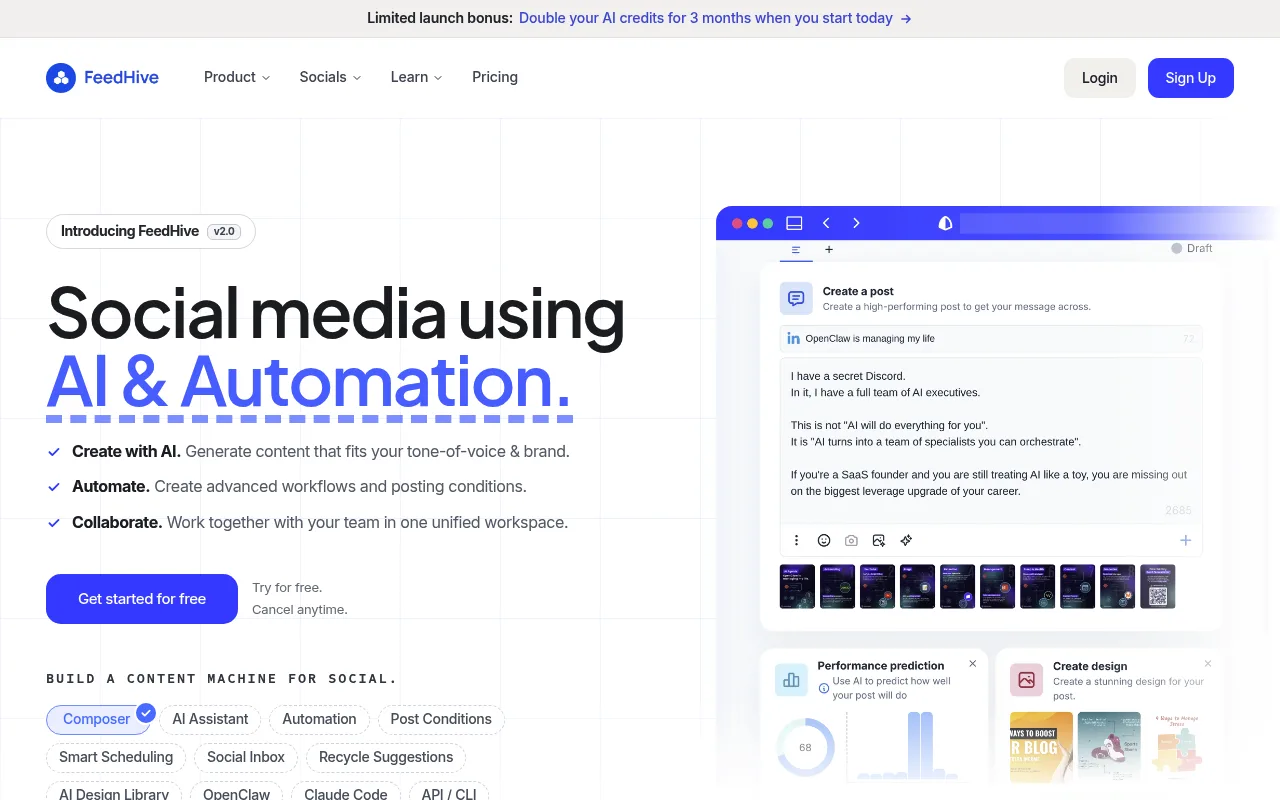Click the LinkedIn icon in the post title row

[794, 339]
